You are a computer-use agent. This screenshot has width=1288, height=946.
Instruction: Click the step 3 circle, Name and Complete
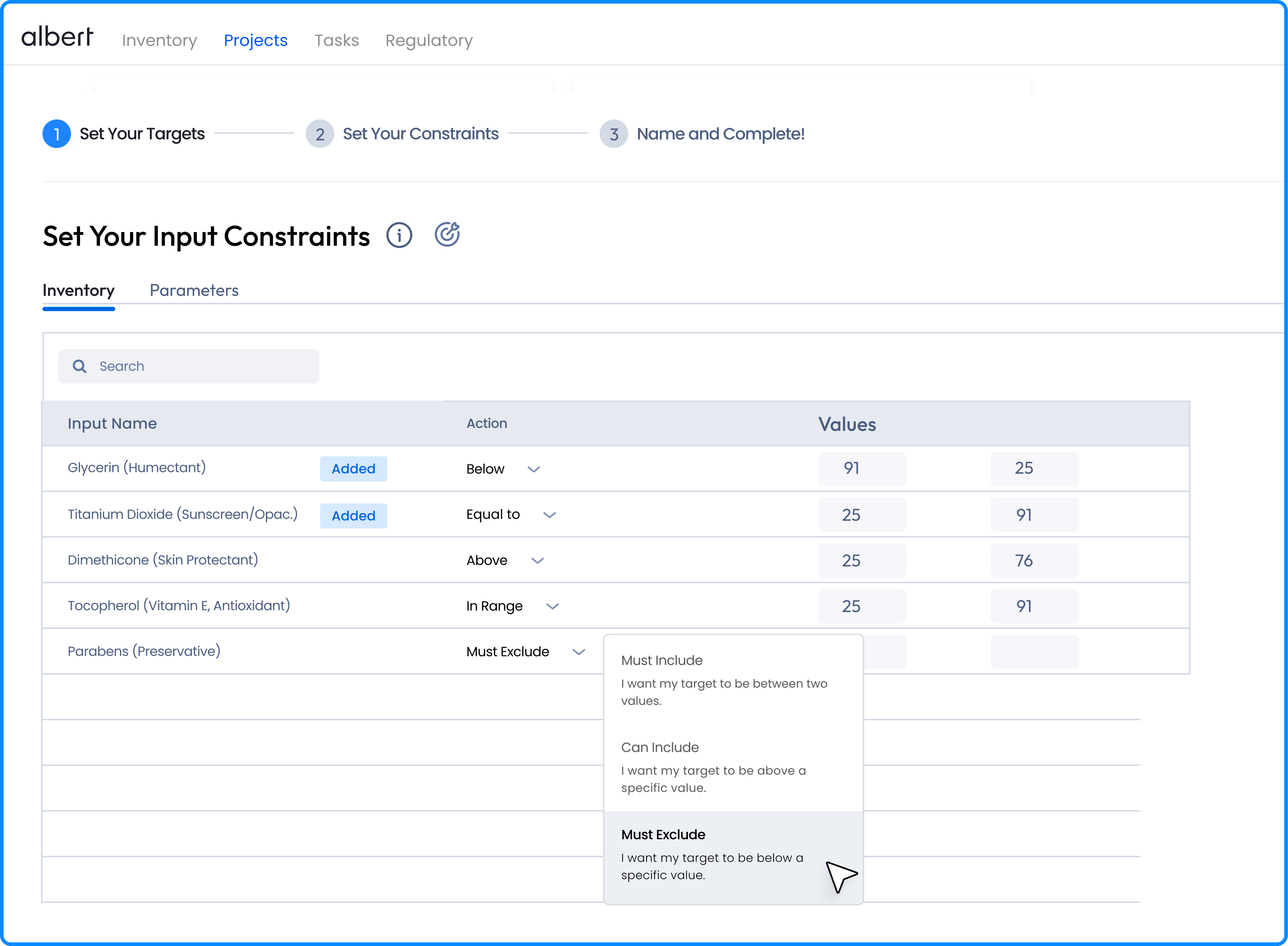pyautogui.click(x=613, y=134)
